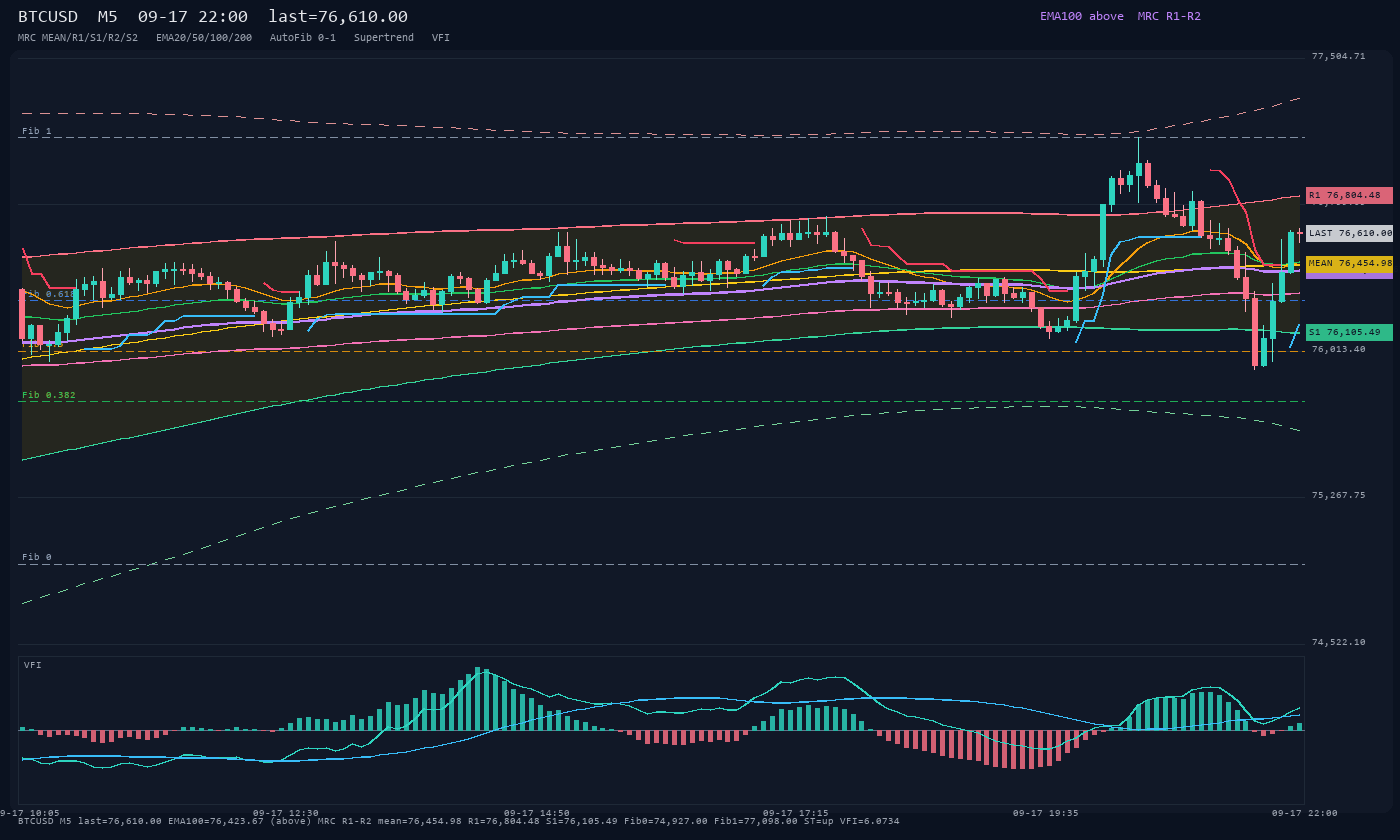The height and width of the screenshot is (840, 1400).
Task: Click the VFI label inside the lower panel
Action: pyautogui.click(x=33, y=665)
